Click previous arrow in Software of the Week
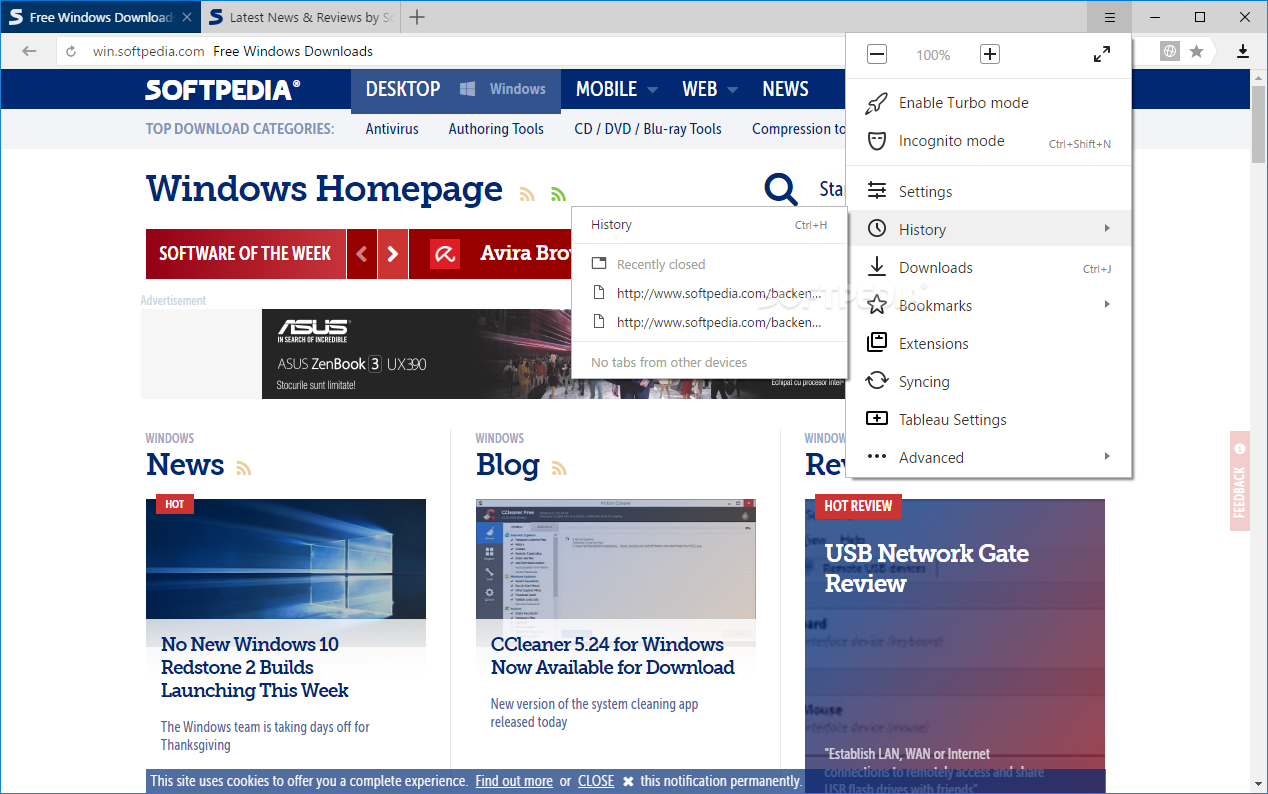The height and width of the screenshot is (794, 1268). pos(362,254)
